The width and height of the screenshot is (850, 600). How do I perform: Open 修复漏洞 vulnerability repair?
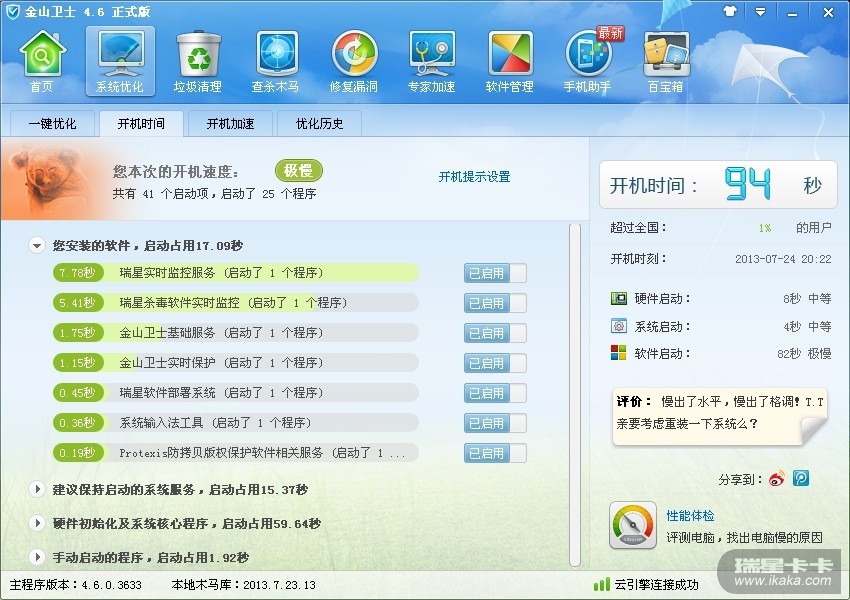[x=354, y=61]
